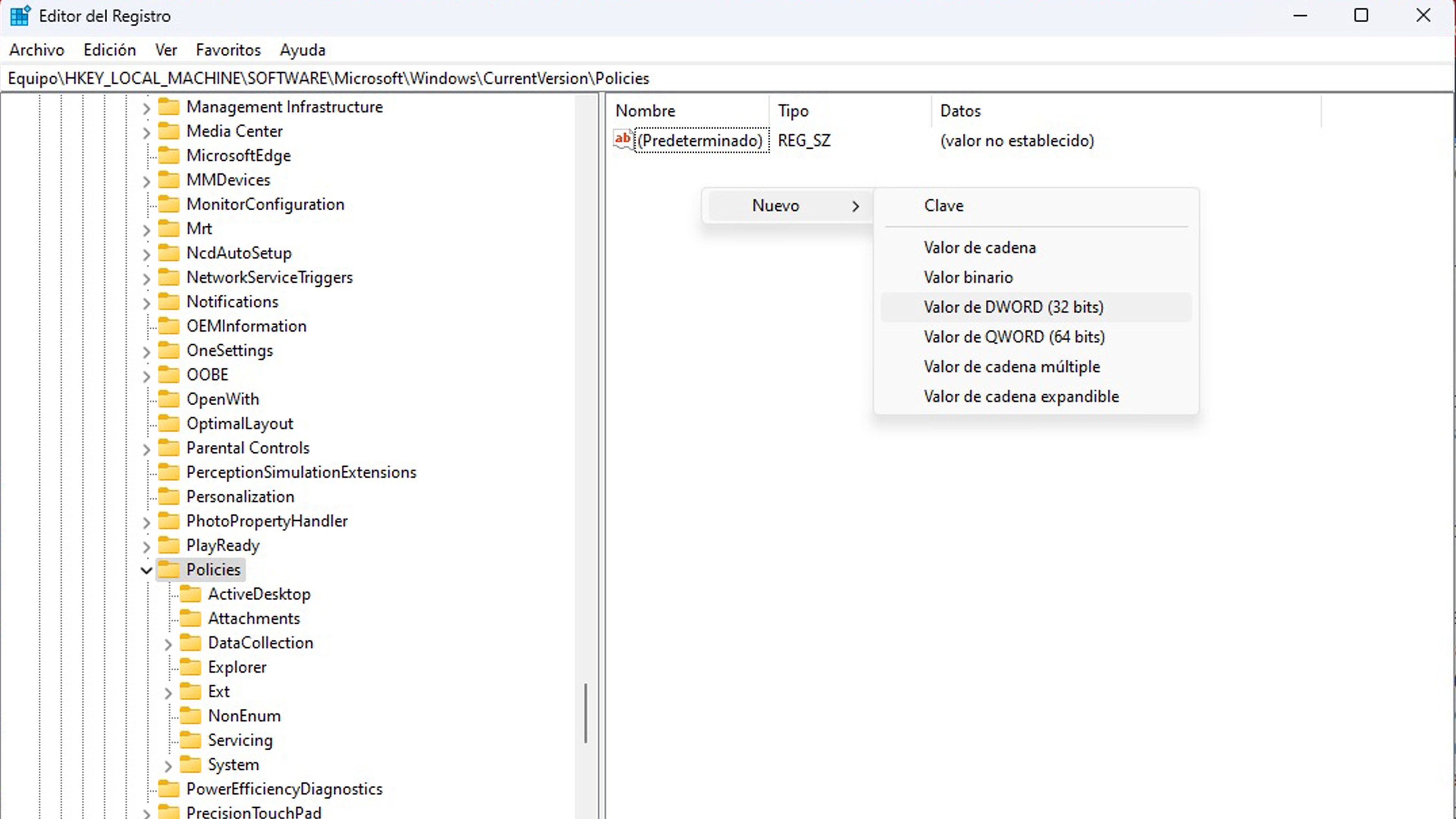This screenshot has width=1456, height=819.
Task: Open the Ver menu
Action: click(x=166, y=50)
